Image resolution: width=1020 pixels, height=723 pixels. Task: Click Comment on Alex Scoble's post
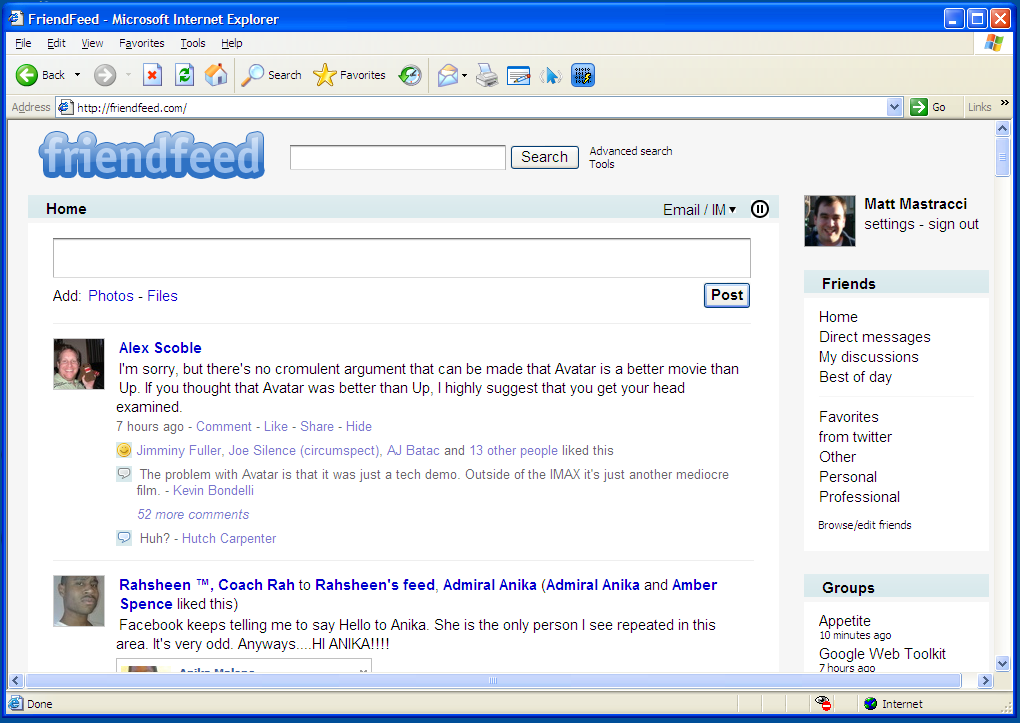click(x=224, y=426)
